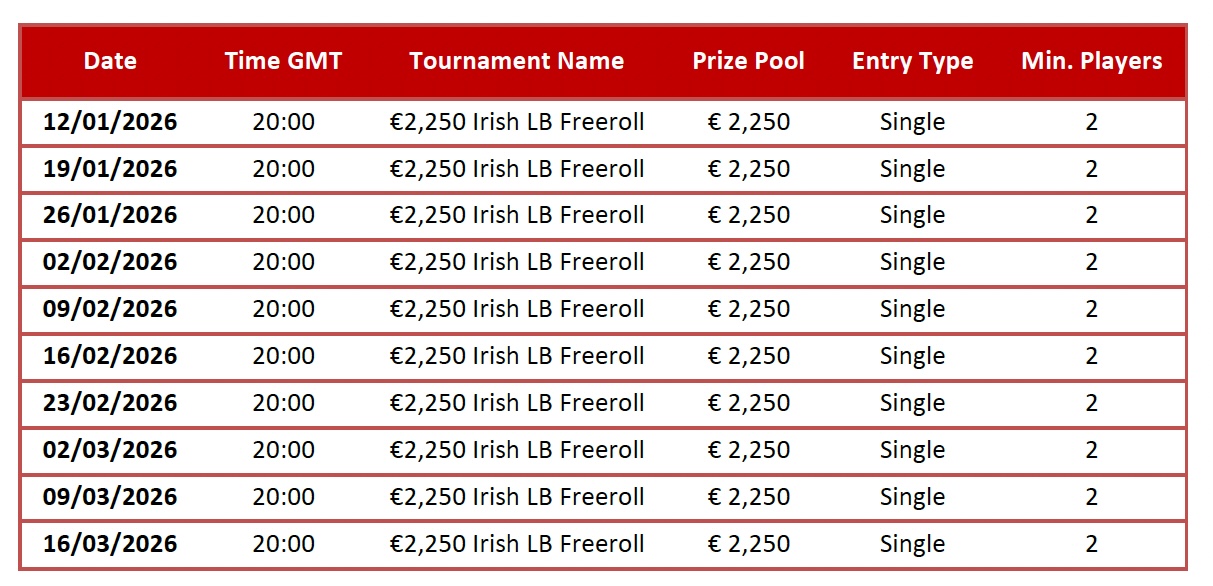
Task: Click the 02/03/2026 date cell
Action: pos(110,450)
